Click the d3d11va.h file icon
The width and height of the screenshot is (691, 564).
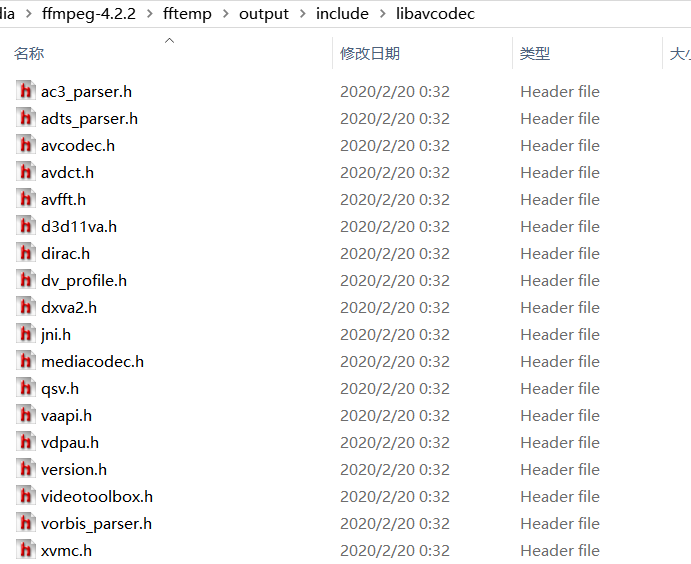coord(26,226)
